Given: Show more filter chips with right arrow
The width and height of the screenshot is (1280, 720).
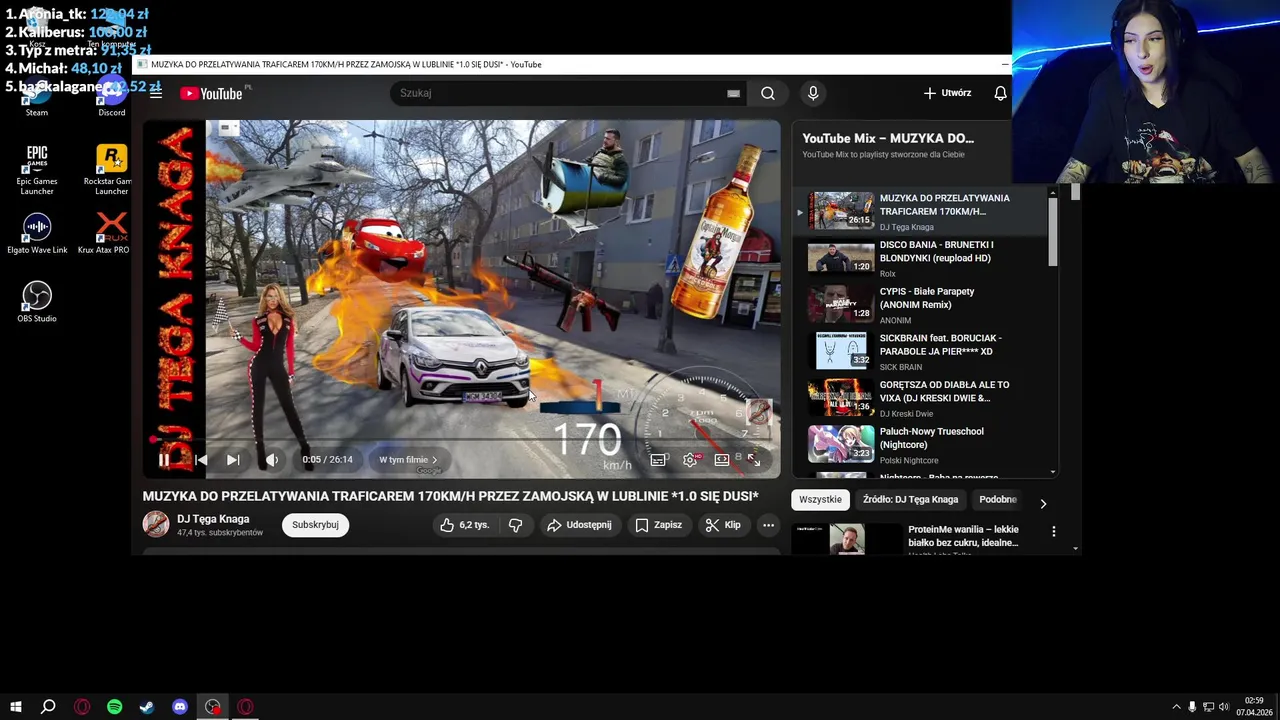Looking at the screenshot, I should pos(1043,504).
